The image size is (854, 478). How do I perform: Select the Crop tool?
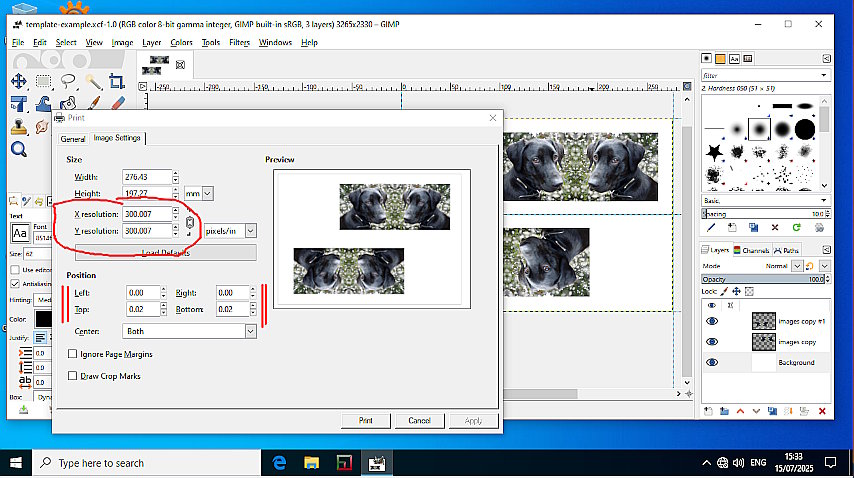[117, 81]
